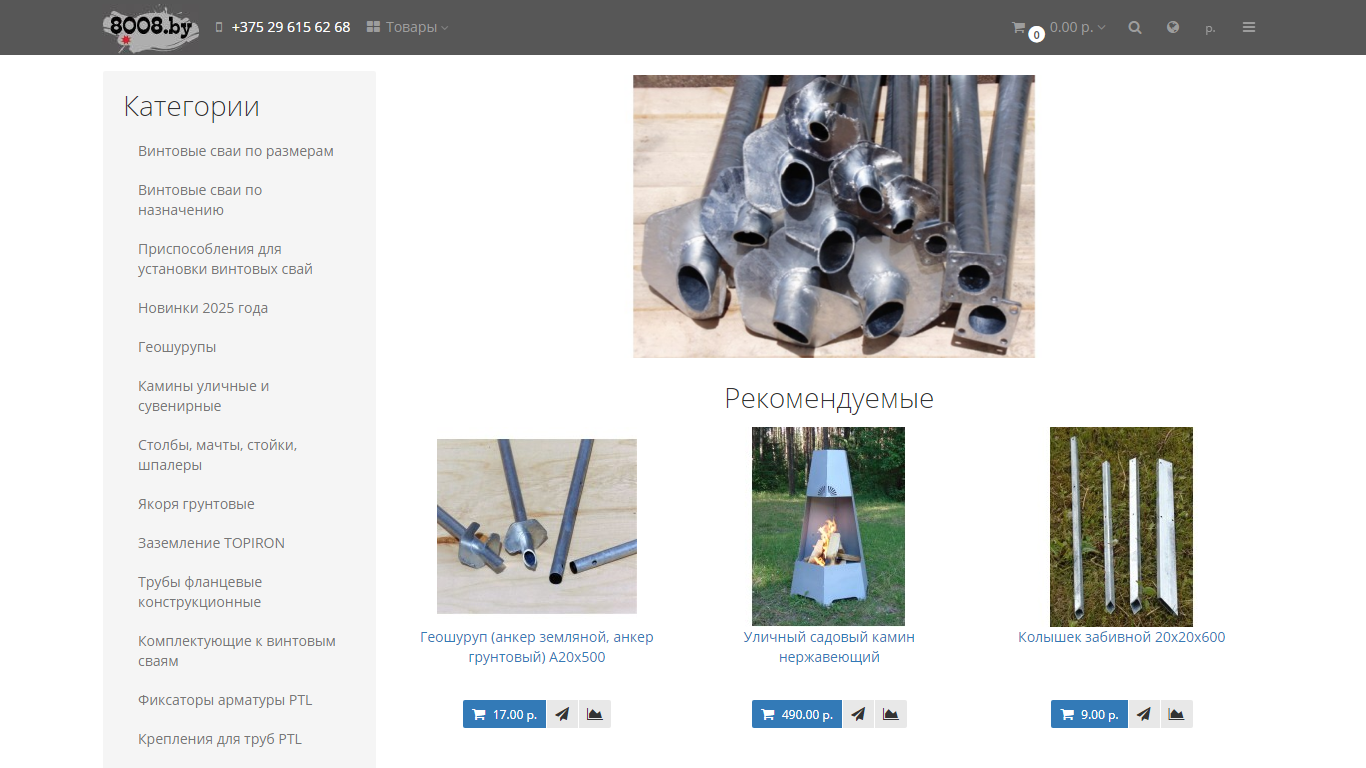Open category Фиксаторы арматуры PTL
The height and width of the screenshot is (768, 1366).
(x=225, y=700)
